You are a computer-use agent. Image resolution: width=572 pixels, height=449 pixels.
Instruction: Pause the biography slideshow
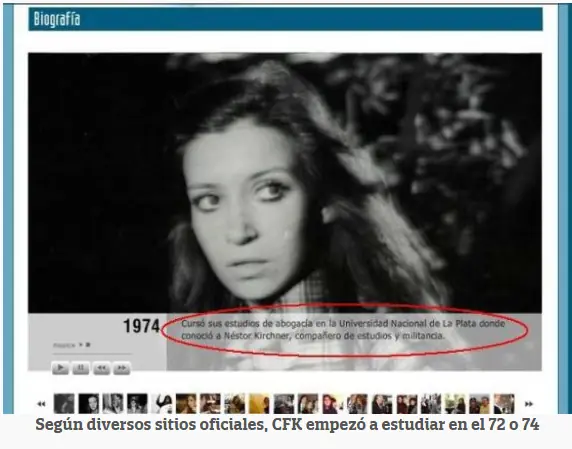pyautogui.click(x=81, y=367)
